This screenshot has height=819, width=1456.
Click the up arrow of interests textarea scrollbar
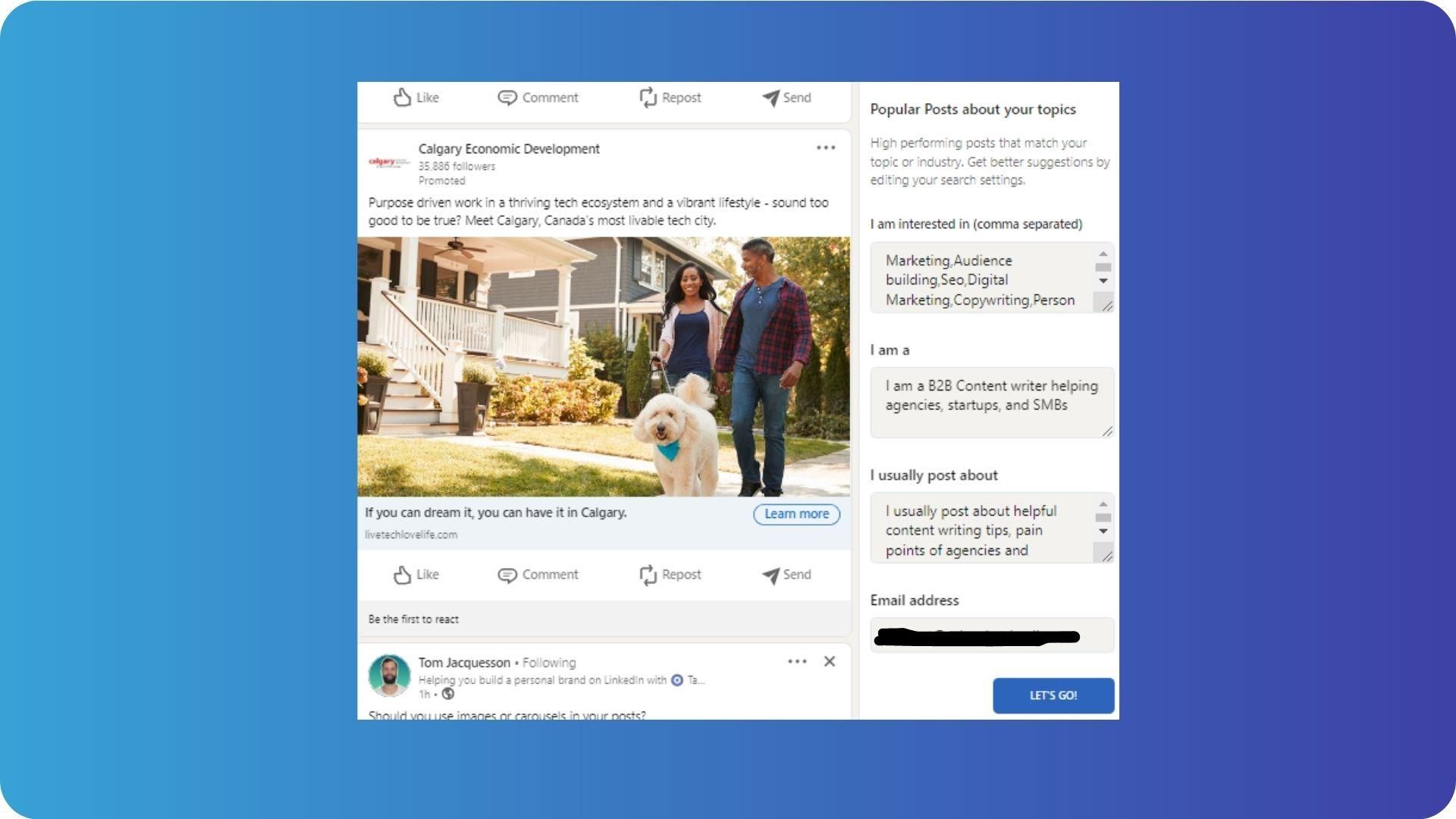(x=1103, y=254)
